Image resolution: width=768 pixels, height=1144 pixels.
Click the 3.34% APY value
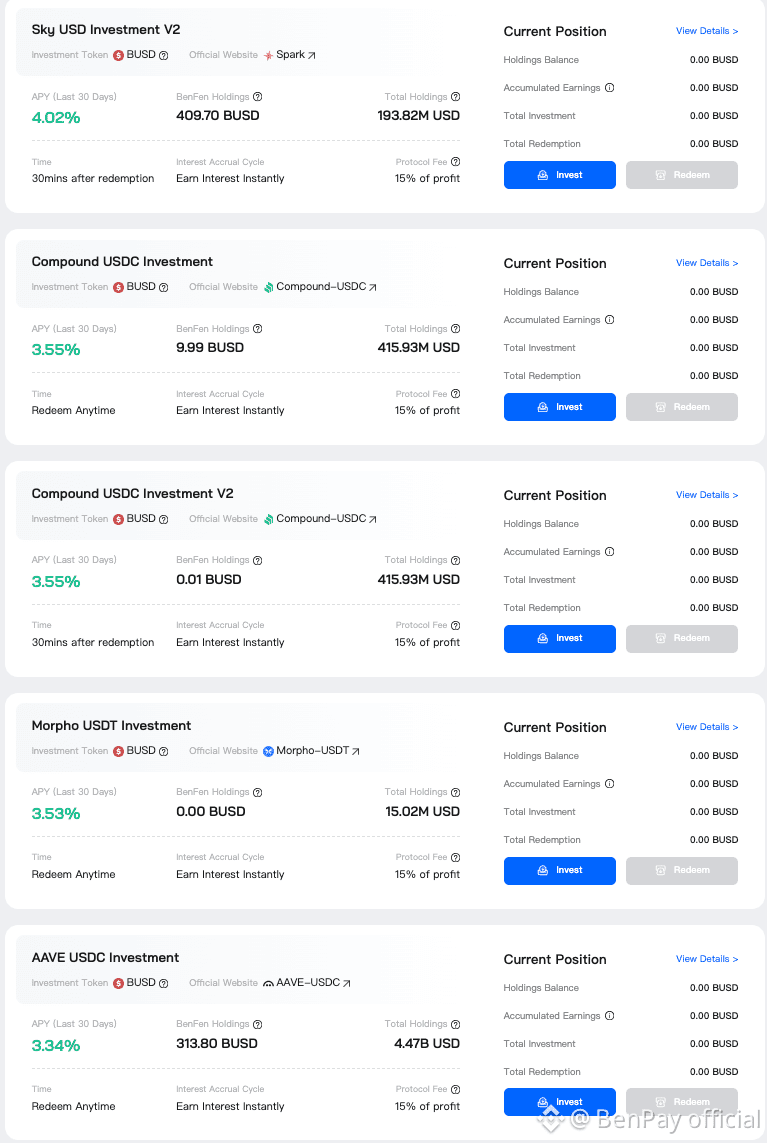(x=56, y=1046)
